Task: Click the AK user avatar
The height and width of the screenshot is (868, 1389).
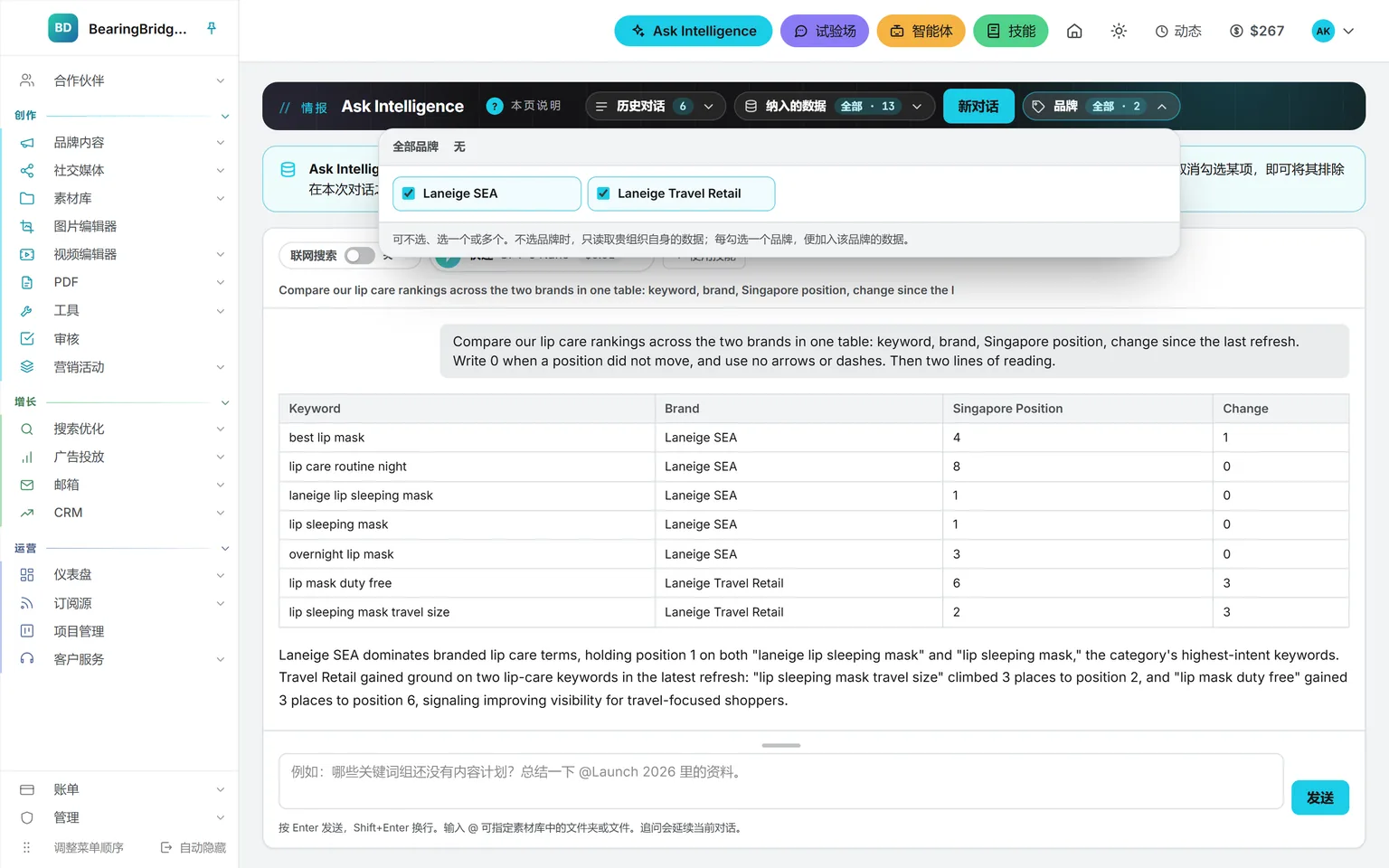Action: coord(1323,31)
